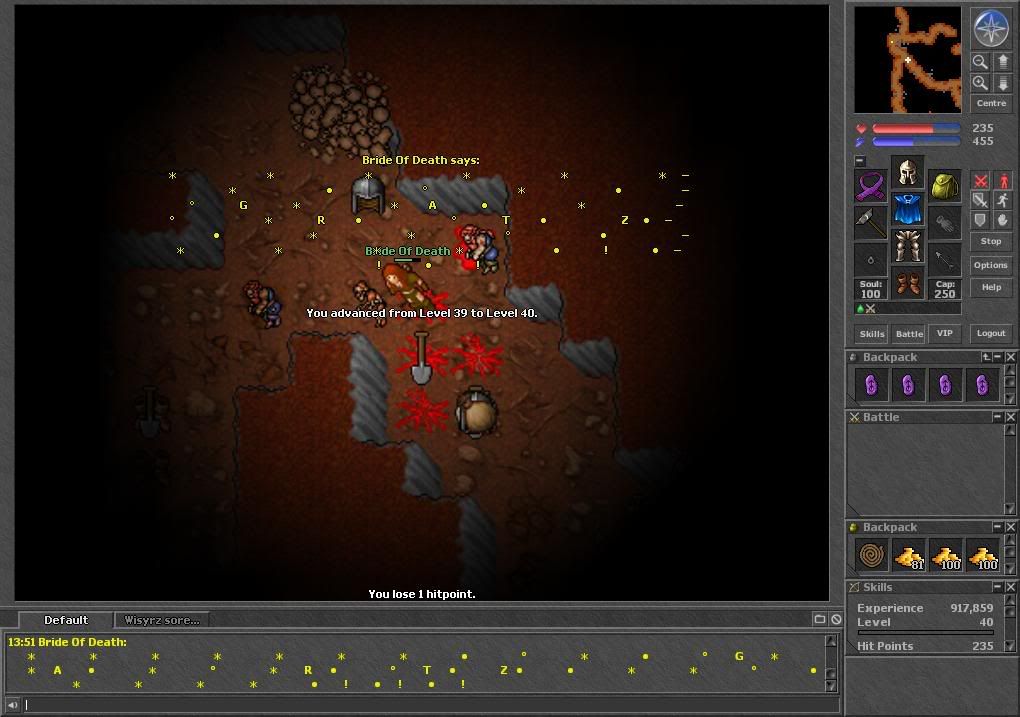Click the shovel on the cave floor
This screenshot has height=717, width=1020.
[x=421, y=358]
